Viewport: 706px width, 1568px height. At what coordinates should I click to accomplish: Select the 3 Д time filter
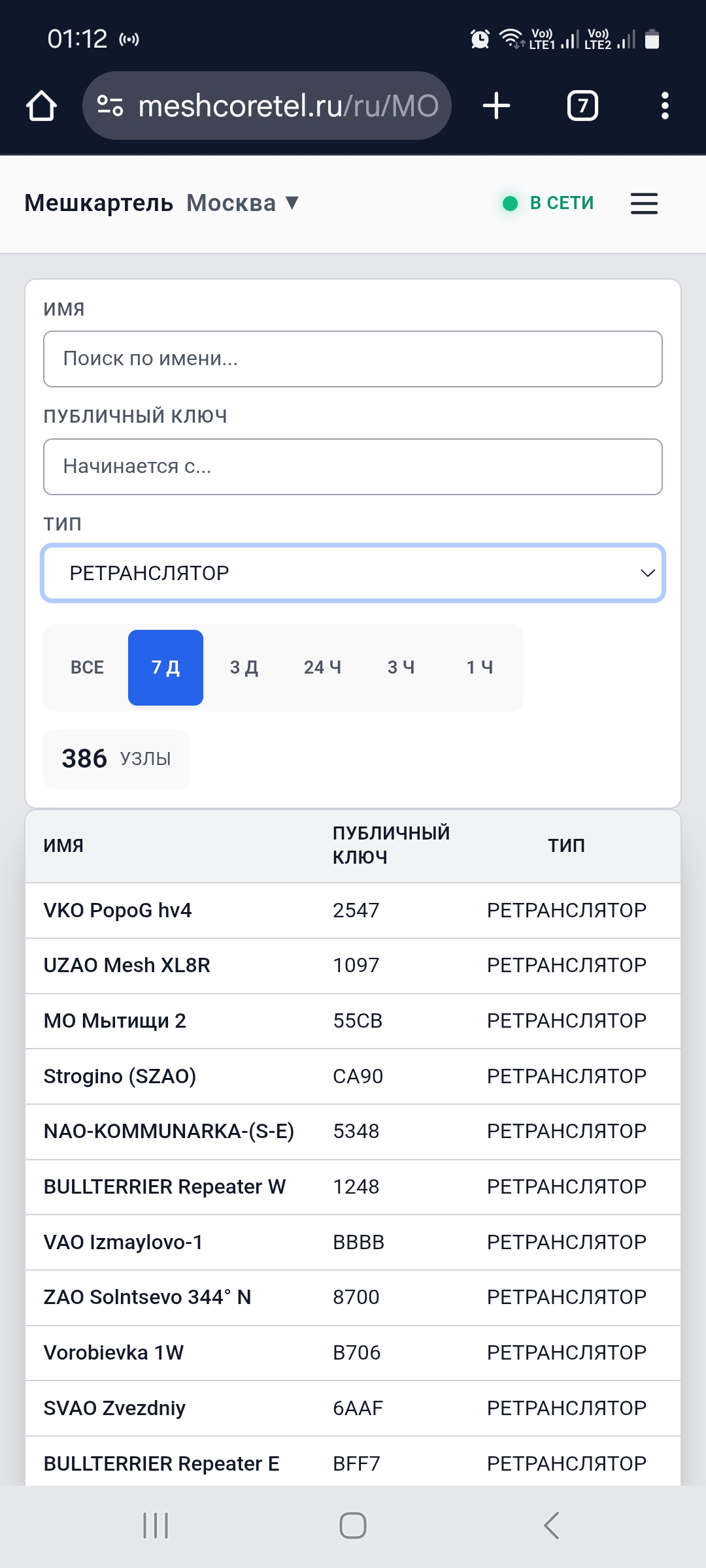click(x=244, y=668)
